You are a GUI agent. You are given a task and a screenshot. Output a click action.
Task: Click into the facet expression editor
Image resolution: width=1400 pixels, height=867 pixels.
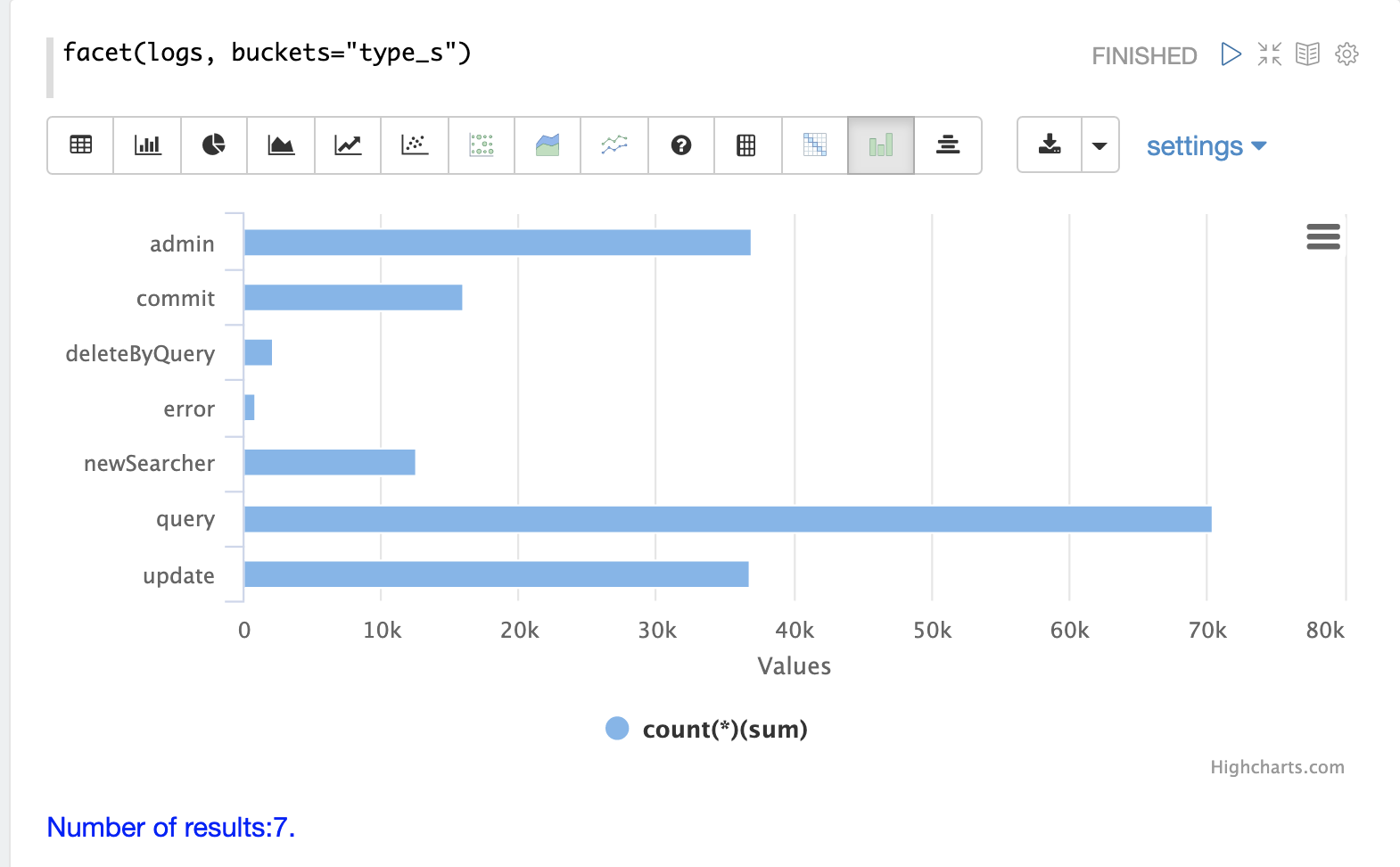(268, 54)
